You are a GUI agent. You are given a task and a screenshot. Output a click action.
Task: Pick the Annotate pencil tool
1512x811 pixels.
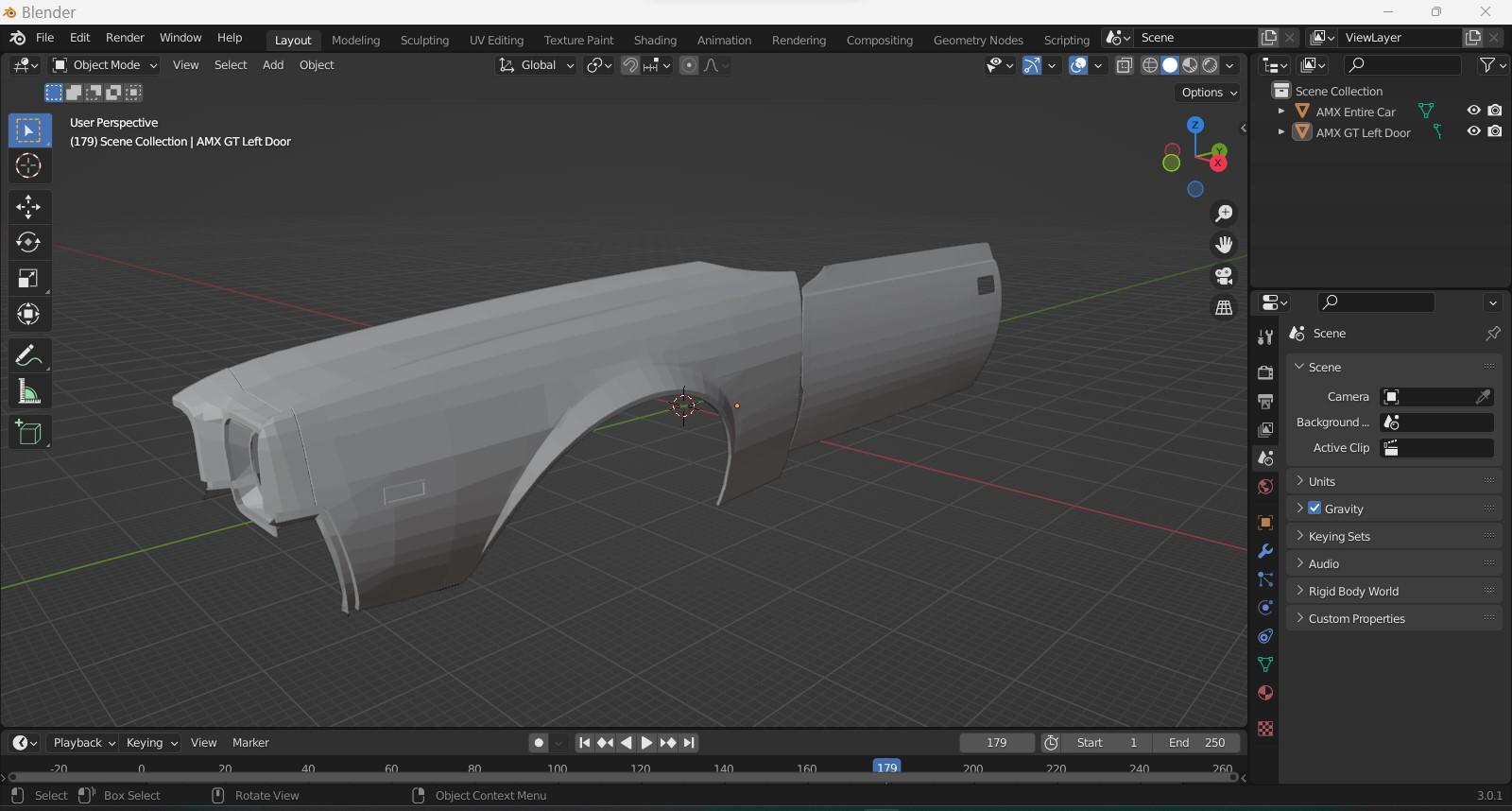click(28, 355)
